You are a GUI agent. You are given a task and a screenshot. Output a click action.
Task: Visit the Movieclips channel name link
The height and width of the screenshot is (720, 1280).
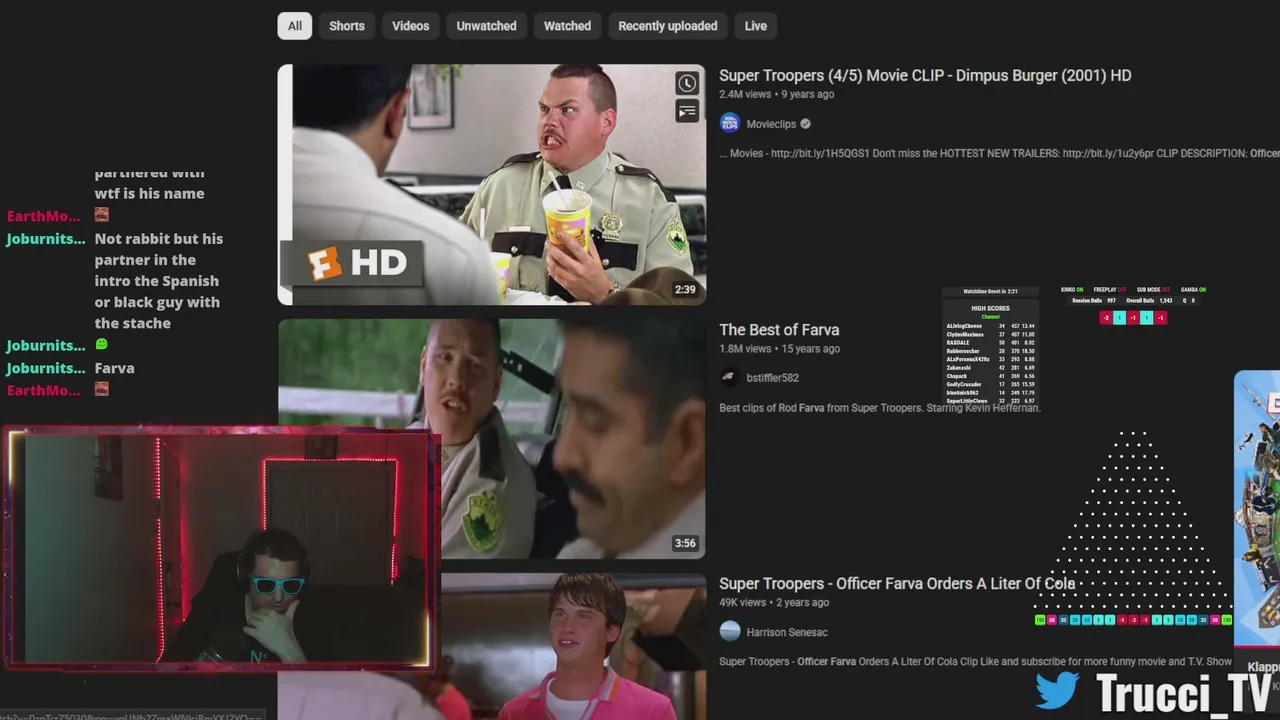point(771,124)
